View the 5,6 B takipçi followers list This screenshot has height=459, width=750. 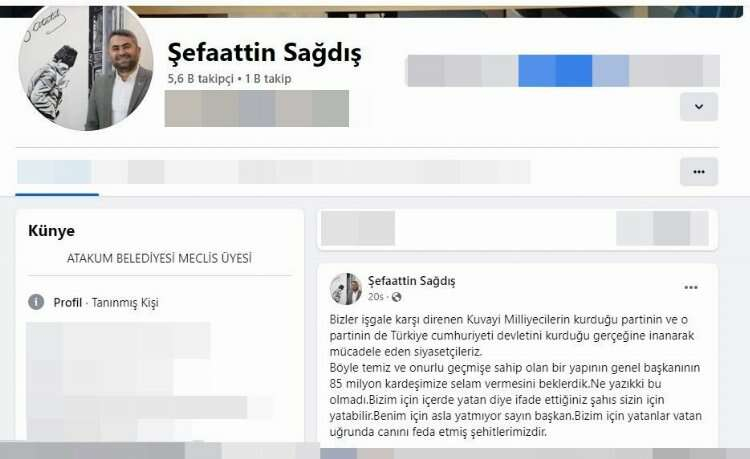(x=200, y=79)
